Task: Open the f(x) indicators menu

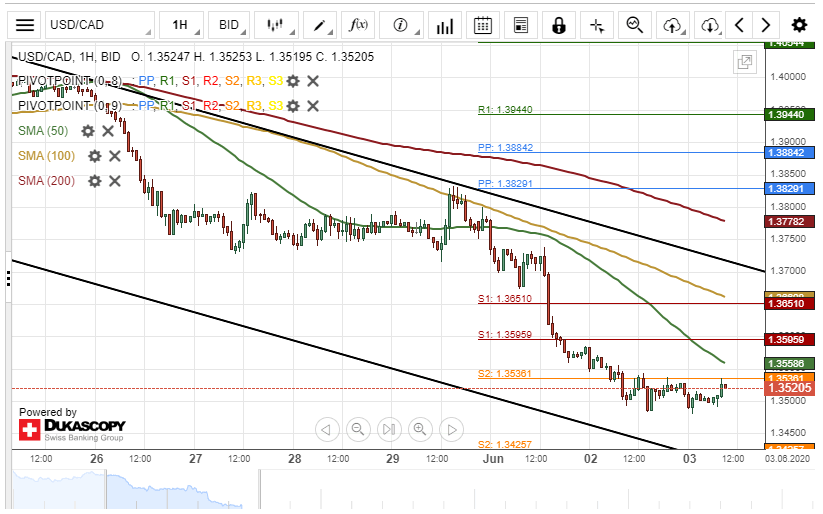Action: 358,25
